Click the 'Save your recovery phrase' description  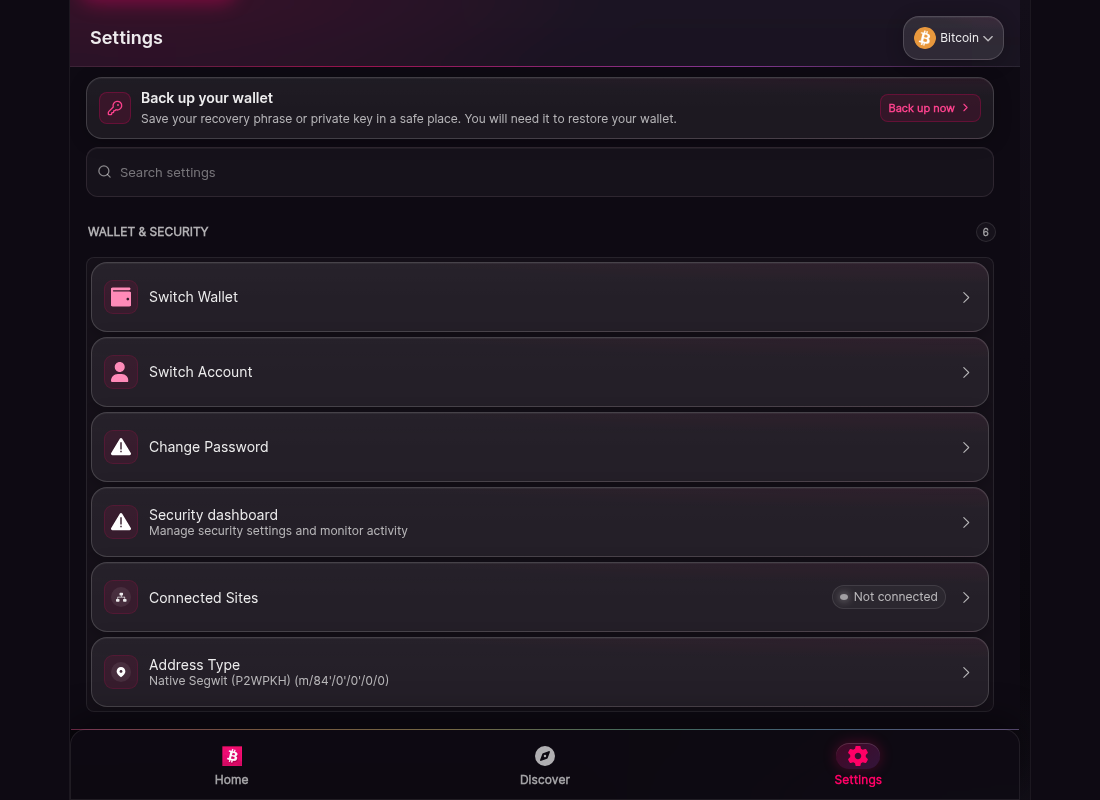point(408,119)
